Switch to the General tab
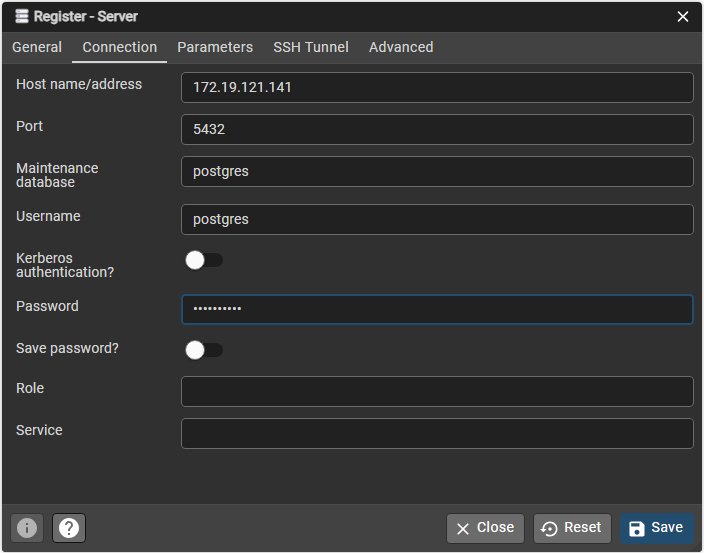This screenshot has height=553, width=704. pyautogui.click(x=37, y=47)
